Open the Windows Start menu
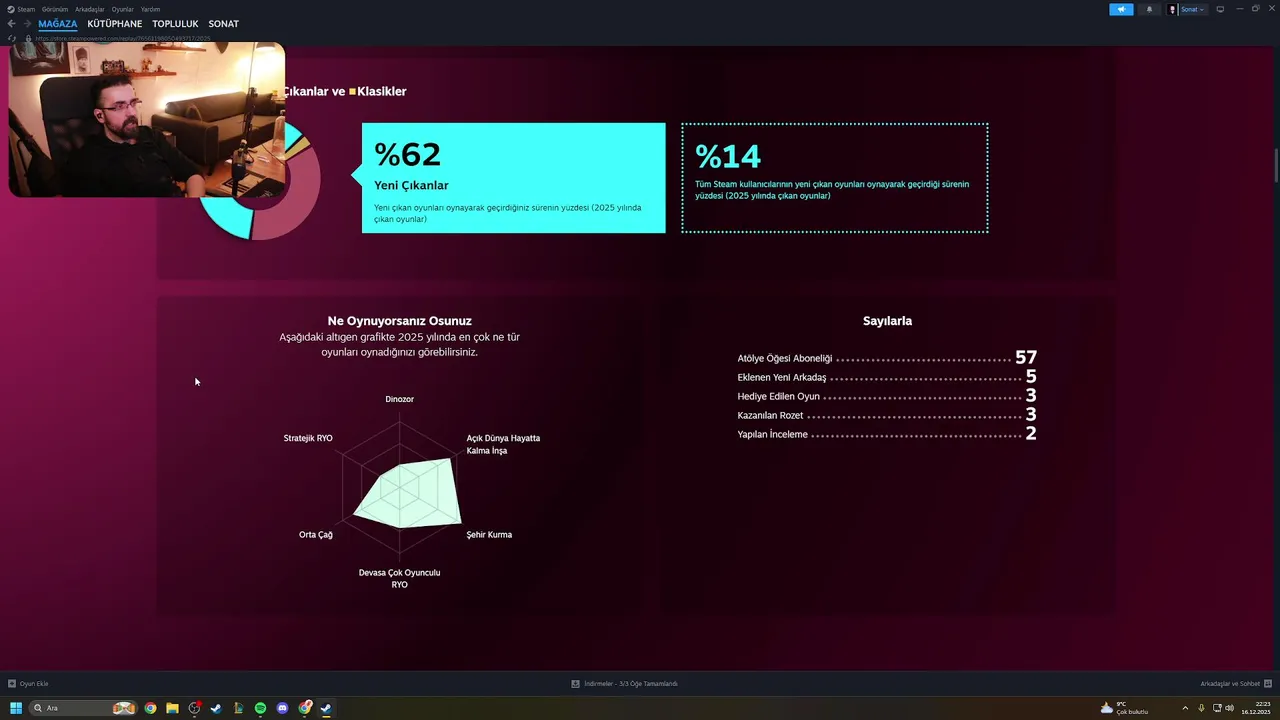This screenshot has height=720, width=1280. (x=15, y=708)
